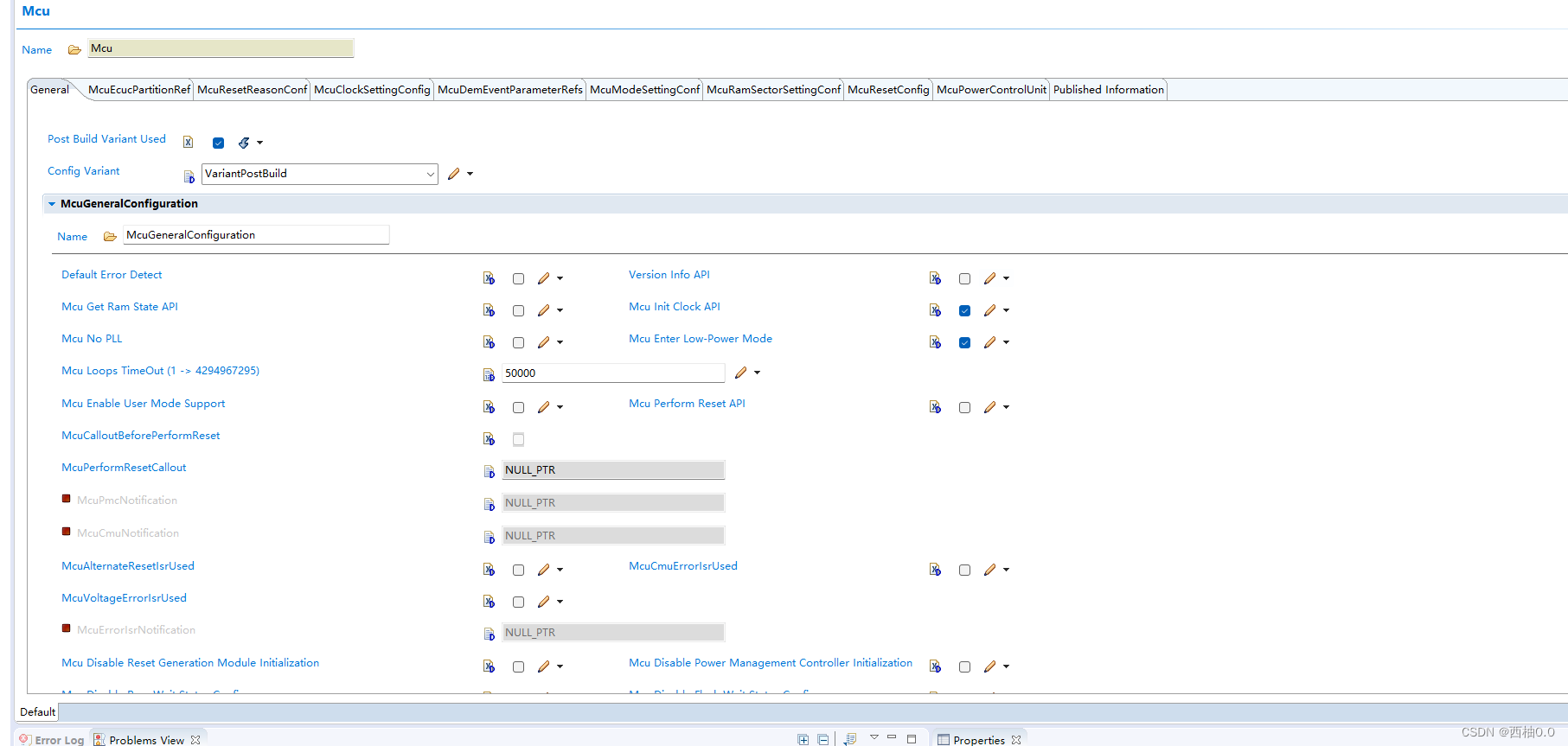This screenshot has height=746, width=1568.
Task: Click the Mcu Perform Reset API pencil icon
Action: [990, 407]
